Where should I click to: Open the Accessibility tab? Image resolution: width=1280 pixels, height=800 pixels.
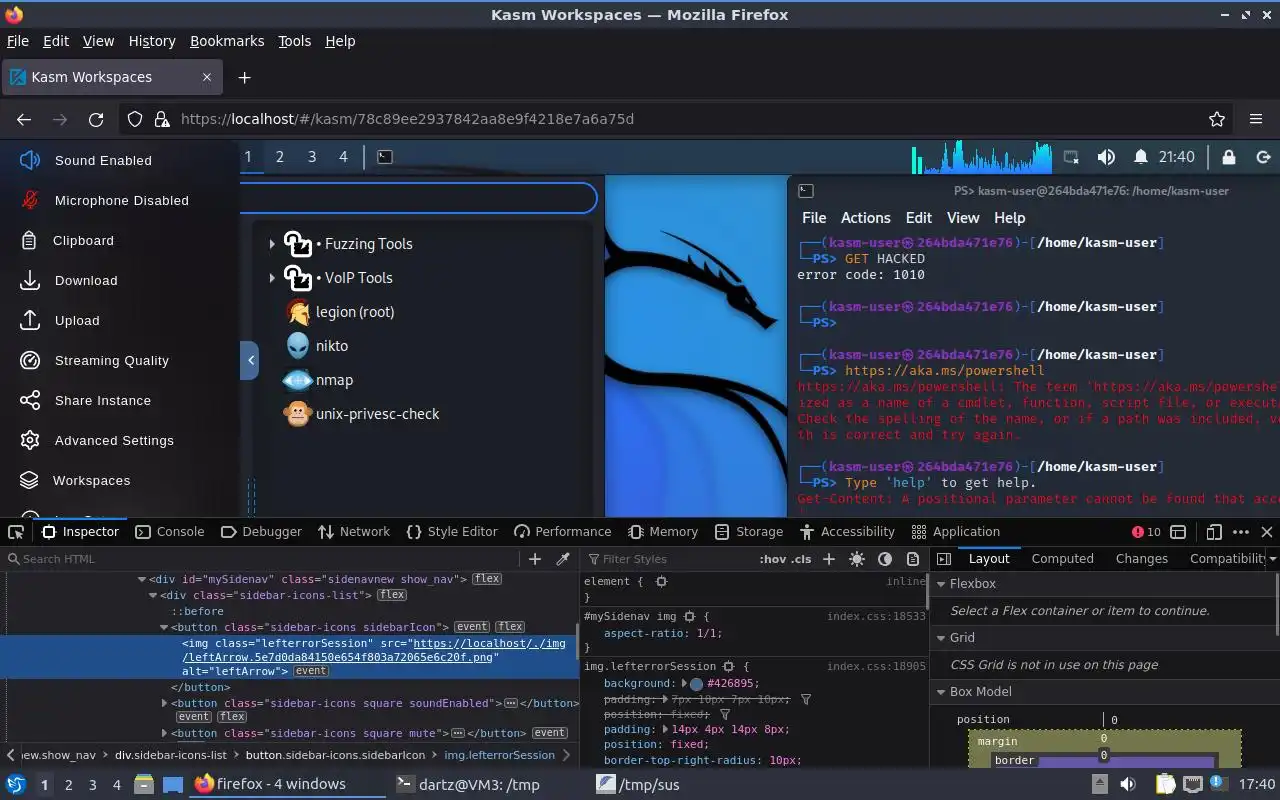pos(846,532)
